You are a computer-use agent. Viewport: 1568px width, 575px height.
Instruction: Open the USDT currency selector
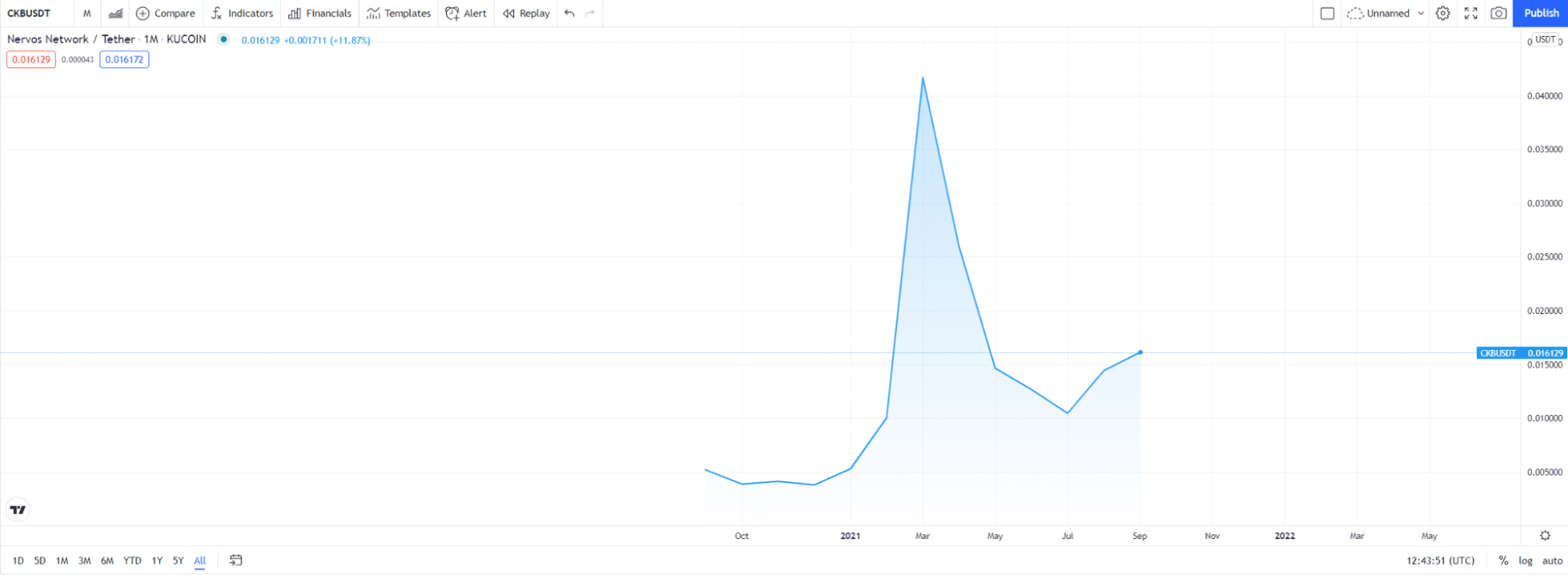point(1545,39)
